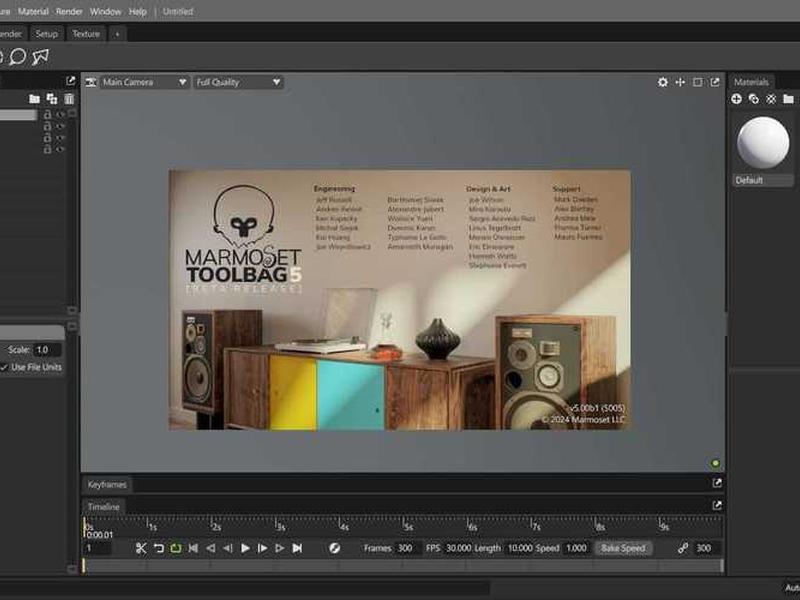Toggle lock on the last scene row
Image resolution: width=800 pixels, height=600 pixels.
47,149
